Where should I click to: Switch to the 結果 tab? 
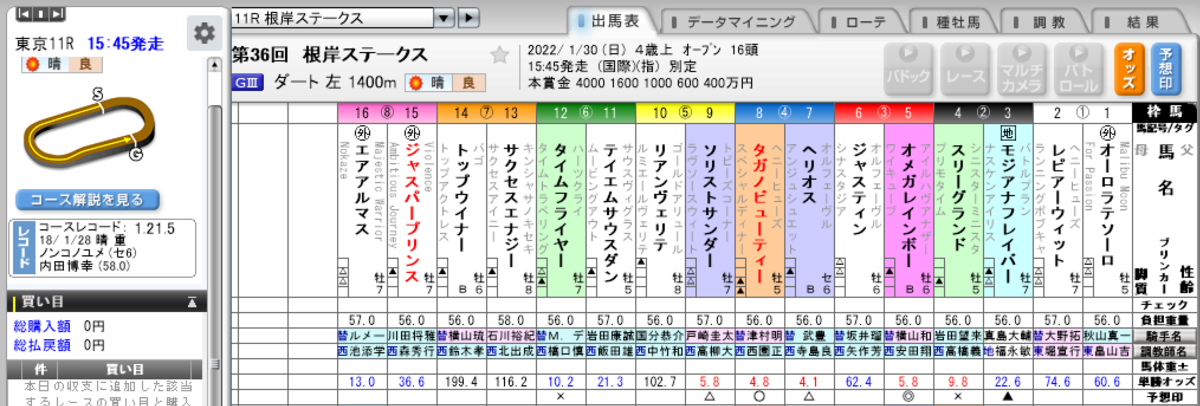(x=1140, y=21)
